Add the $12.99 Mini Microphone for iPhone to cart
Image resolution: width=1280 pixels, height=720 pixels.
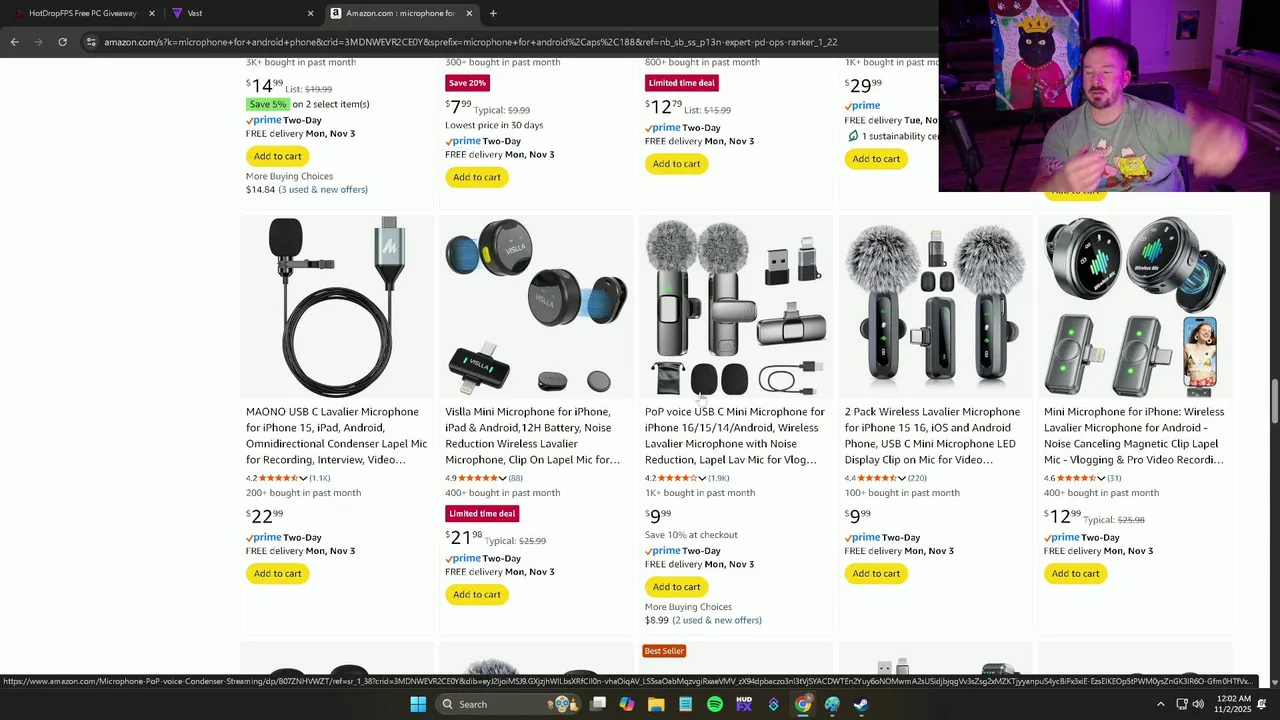coord(1075,573)
